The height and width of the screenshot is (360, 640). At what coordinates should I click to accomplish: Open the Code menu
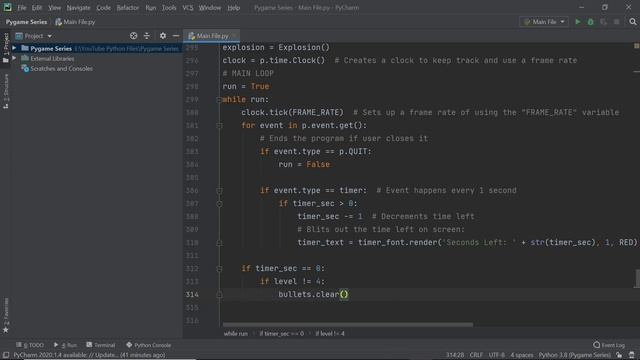click(103, 8)
